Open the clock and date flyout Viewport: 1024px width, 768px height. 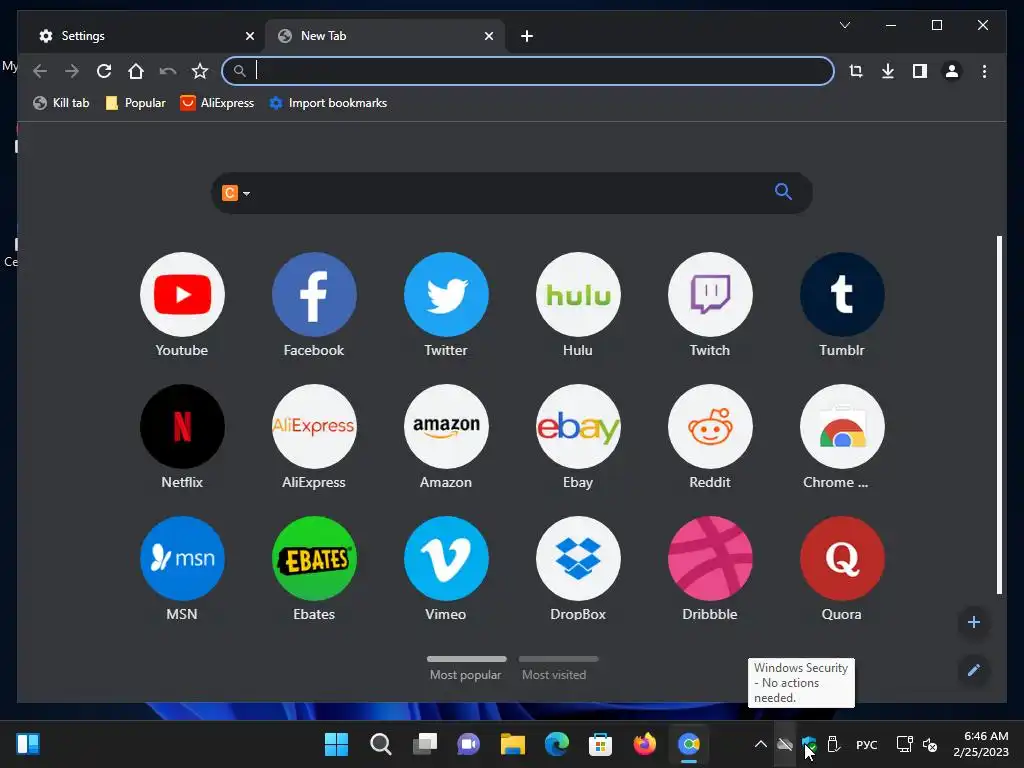pos(981,744)
